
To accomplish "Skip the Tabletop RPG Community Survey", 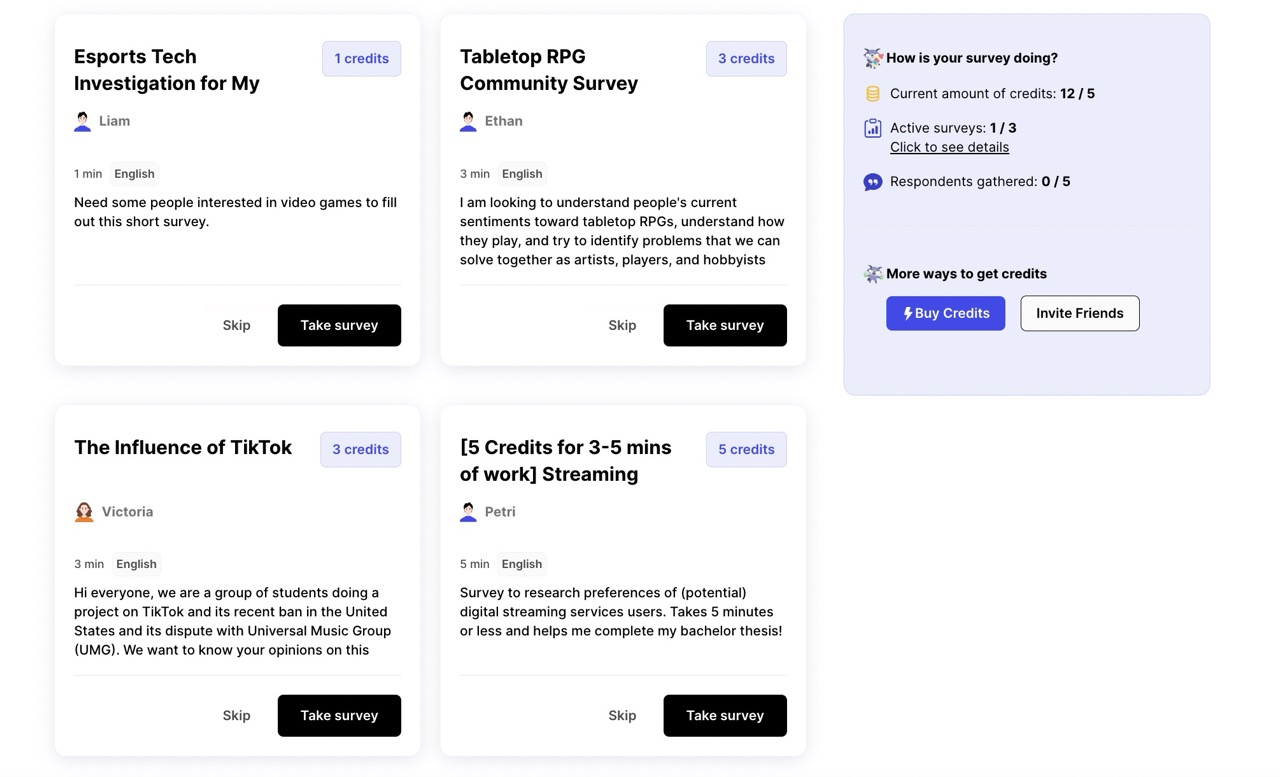I will click(x=622, y=325).
